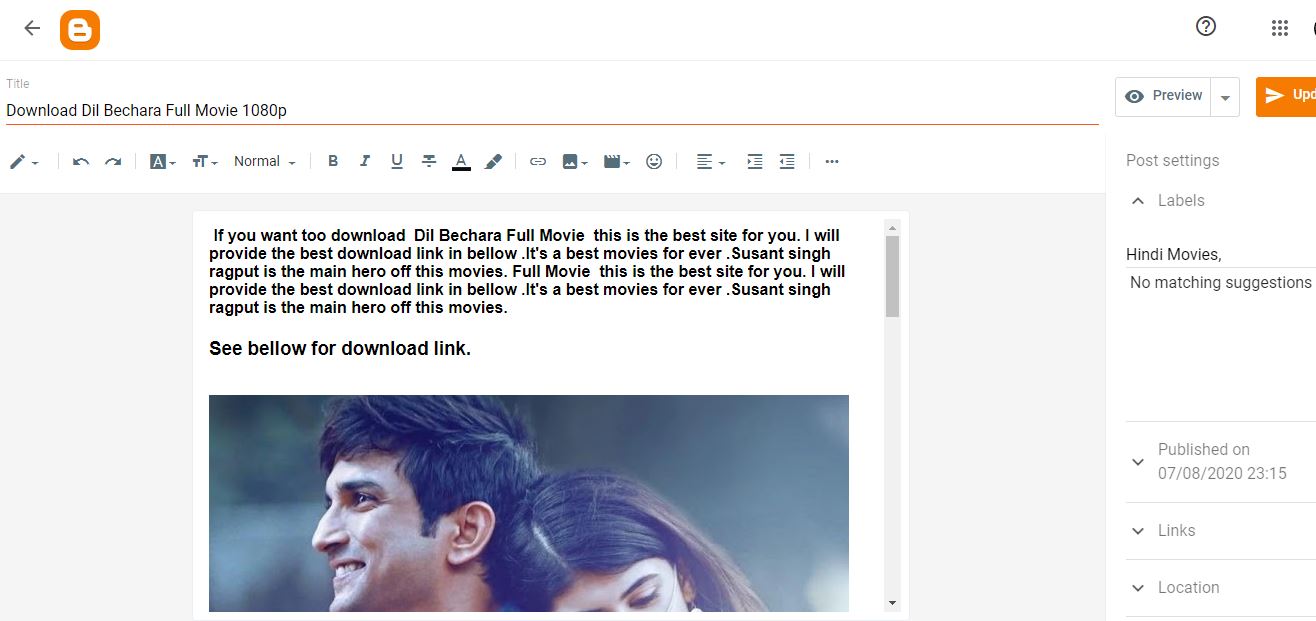Click the orange Blogger logo
Image resolution: width=1316 pixels, height=621 pixels.
pyautogui.click(x=80, y=29)
